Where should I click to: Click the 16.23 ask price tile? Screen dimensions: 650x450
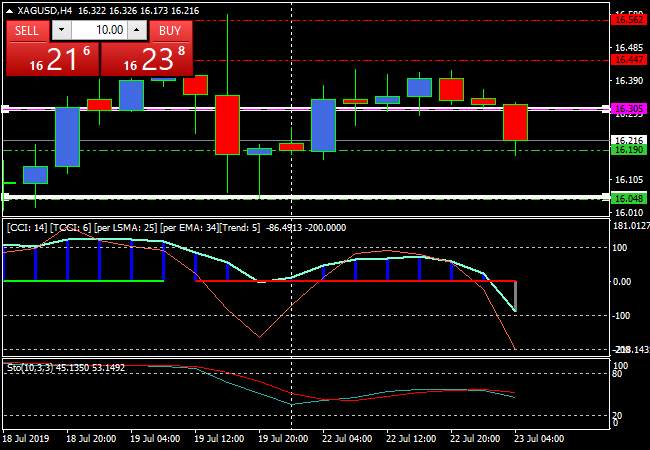[147, 59]
